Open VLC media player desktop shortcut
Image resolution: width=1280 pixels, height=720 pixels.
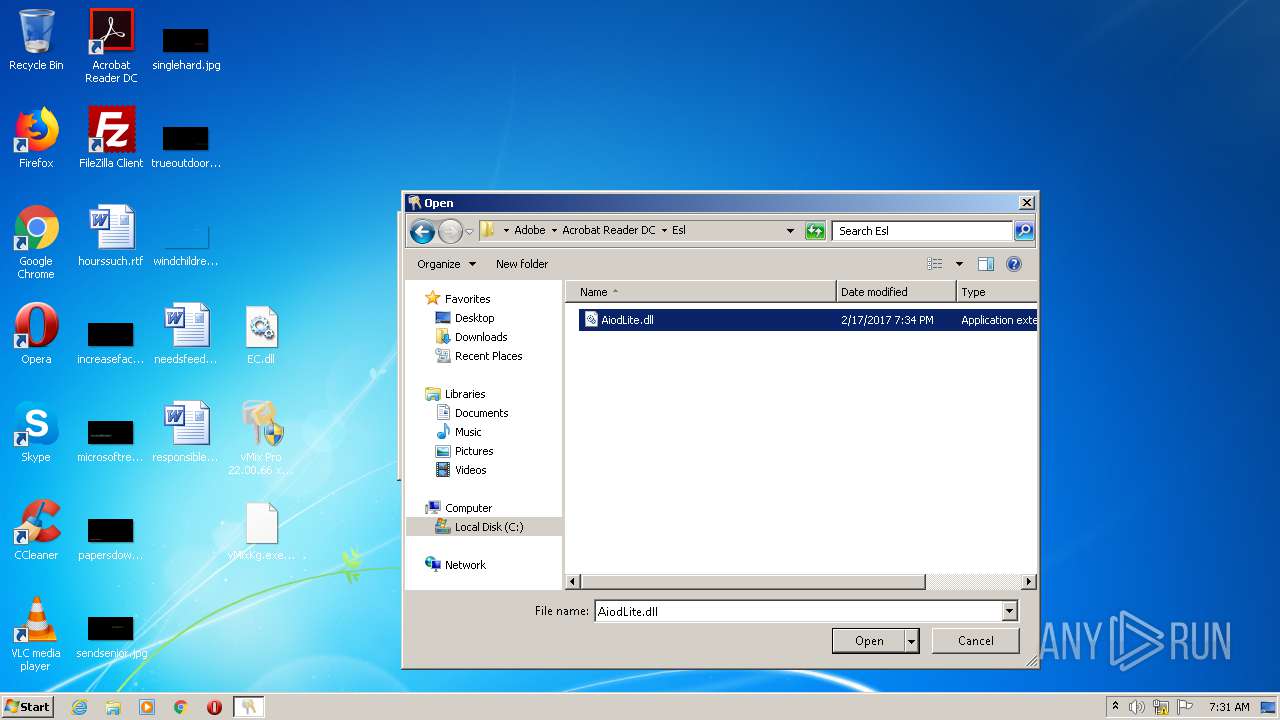point(36,634)
